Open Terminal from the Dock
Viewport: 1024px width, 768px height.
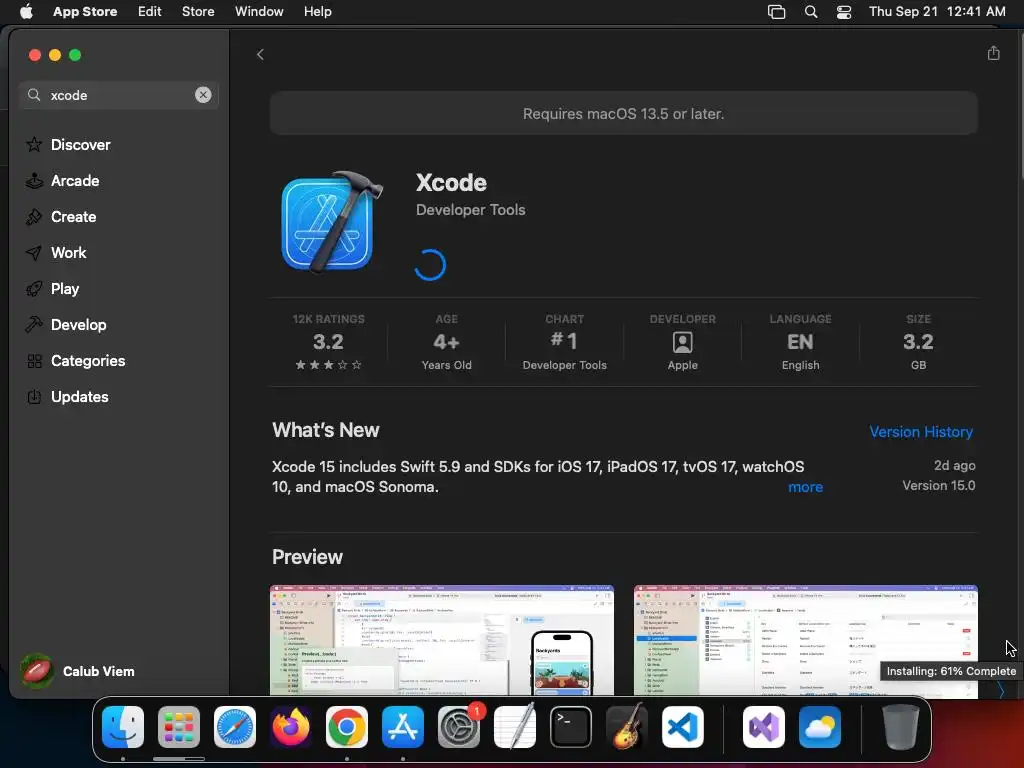click(571, 727)
